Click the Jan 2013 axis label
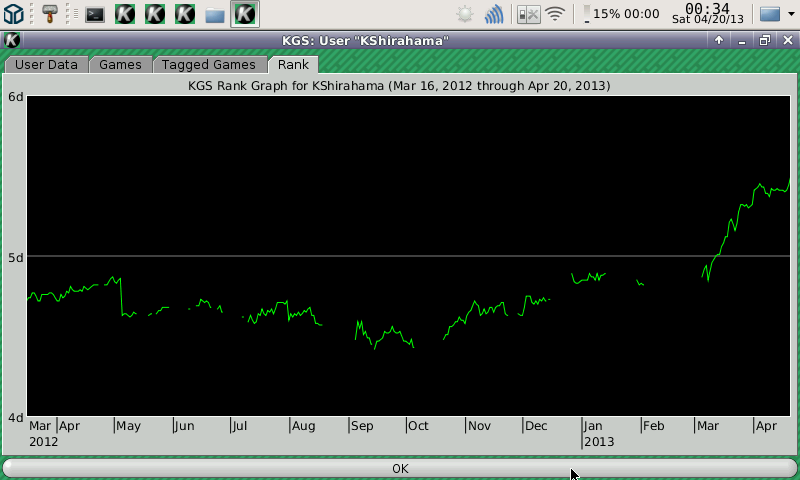The image size is (800, 480). click(x=599, y=434)
